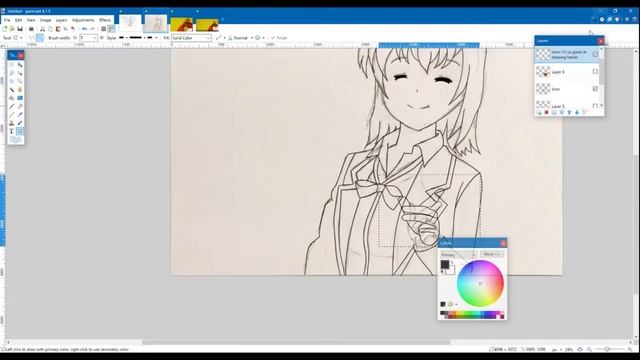Click the Undo arrow icon
The height and width of the screenshot is (360, 640).
pos(84,29)
